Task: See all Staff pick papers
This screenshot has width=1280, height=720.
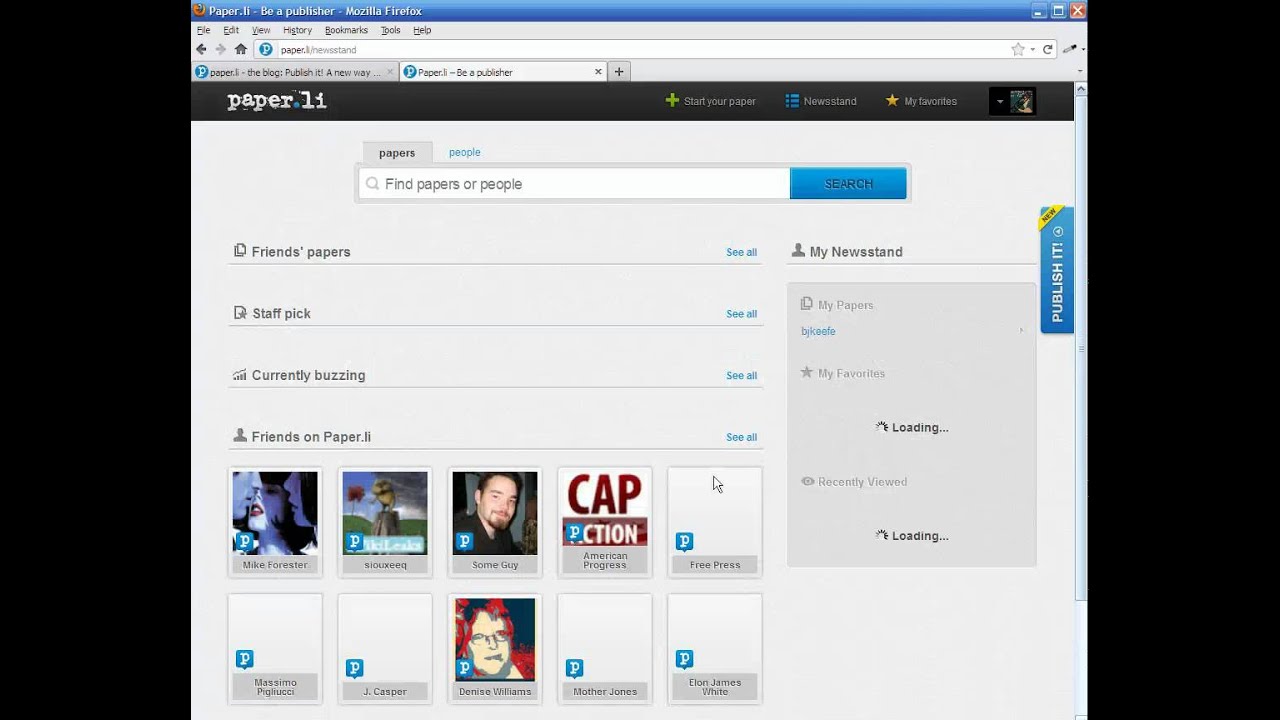Action: [x=741, y=314]
